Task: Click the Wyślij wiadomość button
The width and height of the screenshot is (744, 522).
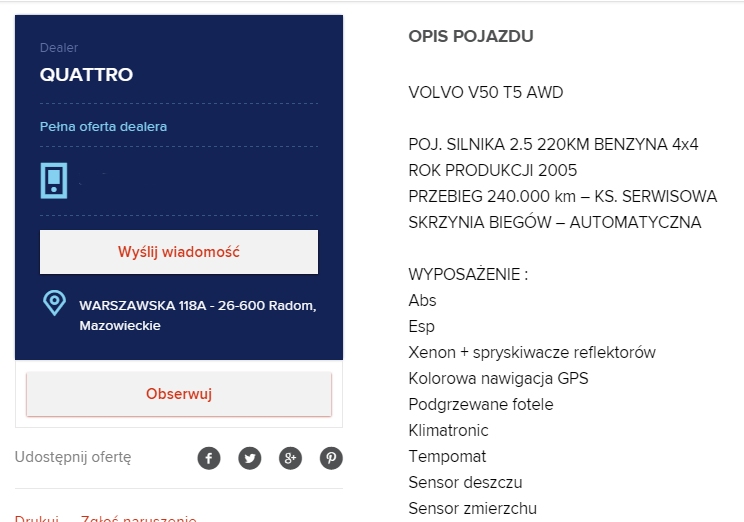Action: coord(179,252)
